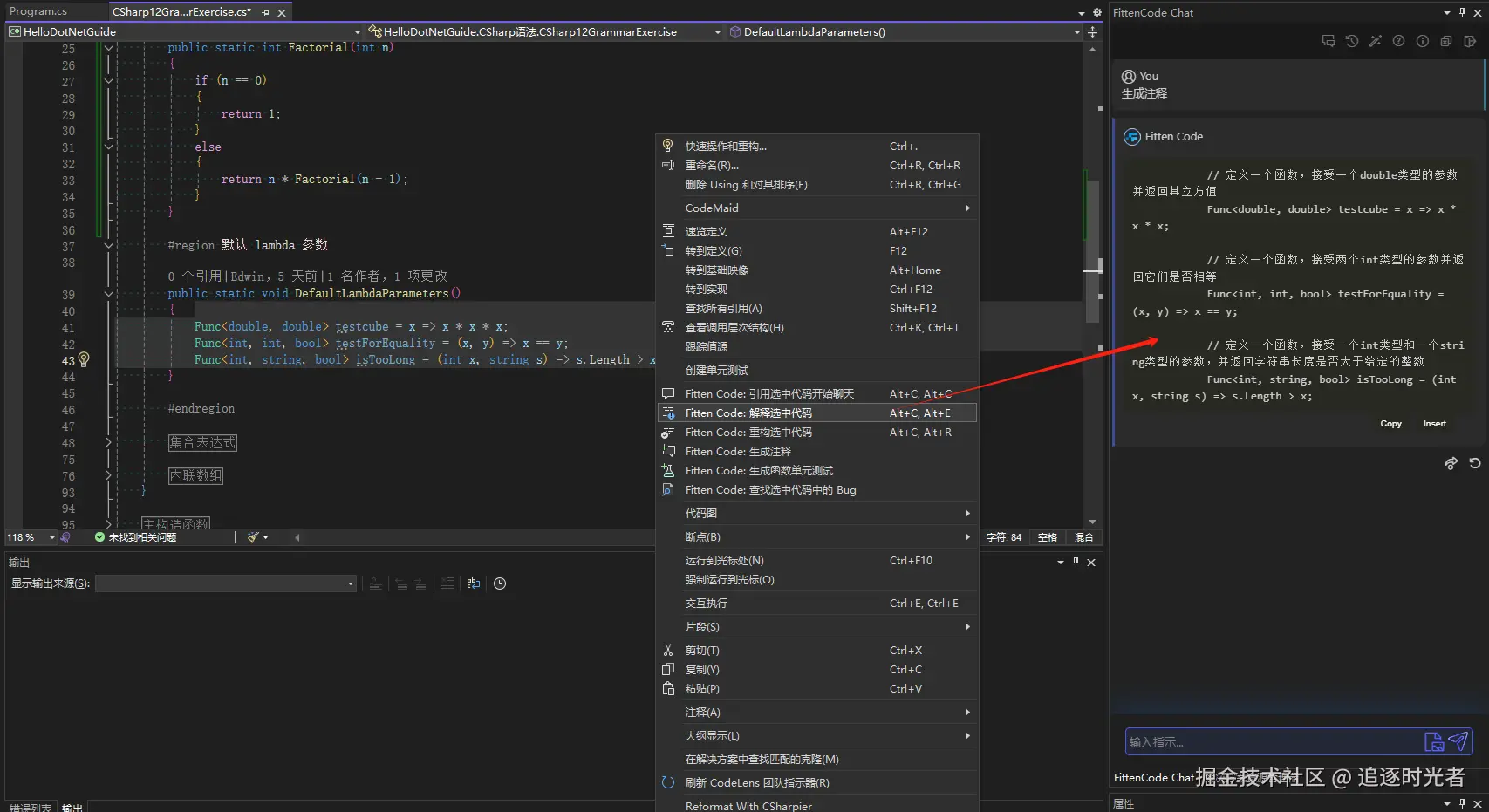Choose Fitten Code: 解释选中代码
Screen dimensions: 1489x812
(x=817, y=413)
